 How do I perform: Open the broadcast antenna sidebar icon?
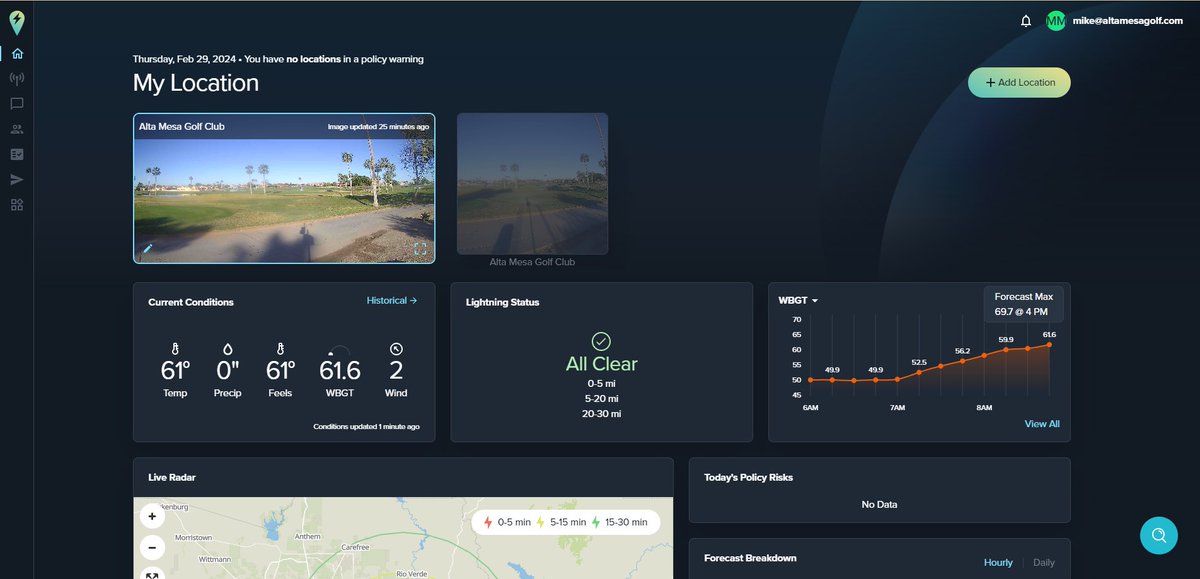pyautogui.click(x=17, y=78)
